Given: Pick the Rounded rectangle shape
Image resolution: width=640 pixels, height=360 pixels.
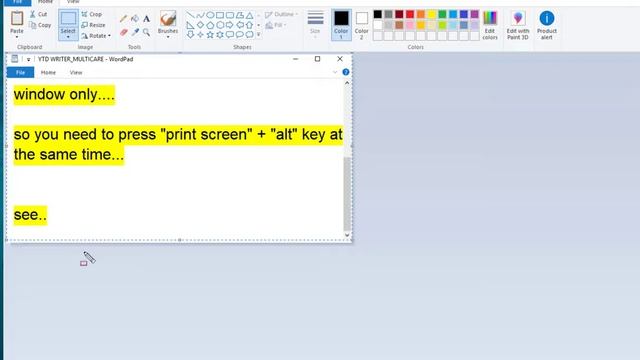Looking at the screenshot, I should click(x=230, y=15).
